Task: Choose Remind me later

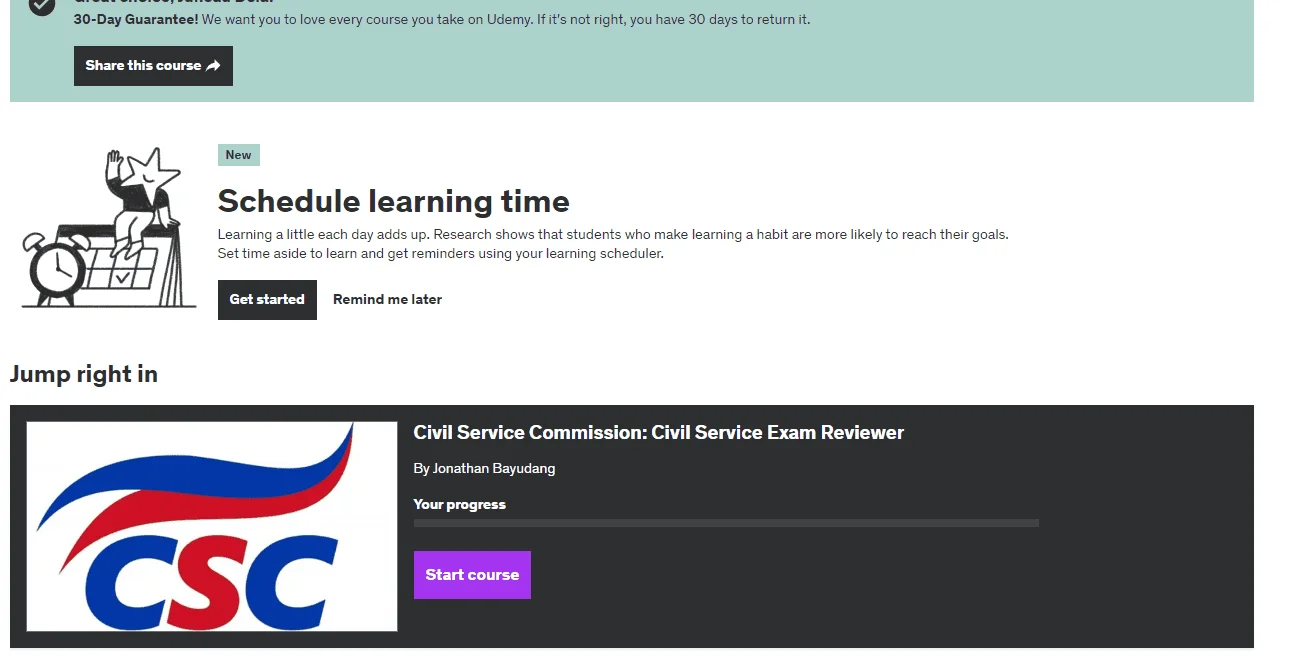Action: click(x=387, y=300)
